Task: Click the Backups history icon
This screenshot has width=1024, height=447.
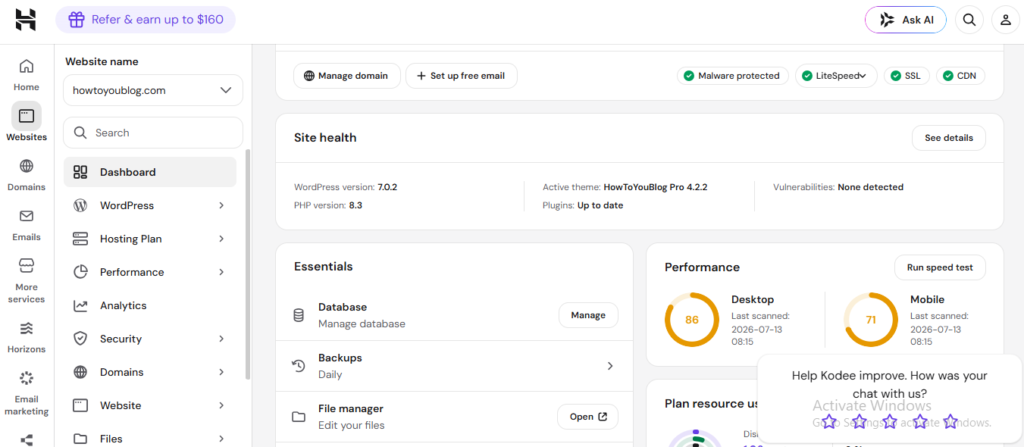Action: click(x=298, y=366)
